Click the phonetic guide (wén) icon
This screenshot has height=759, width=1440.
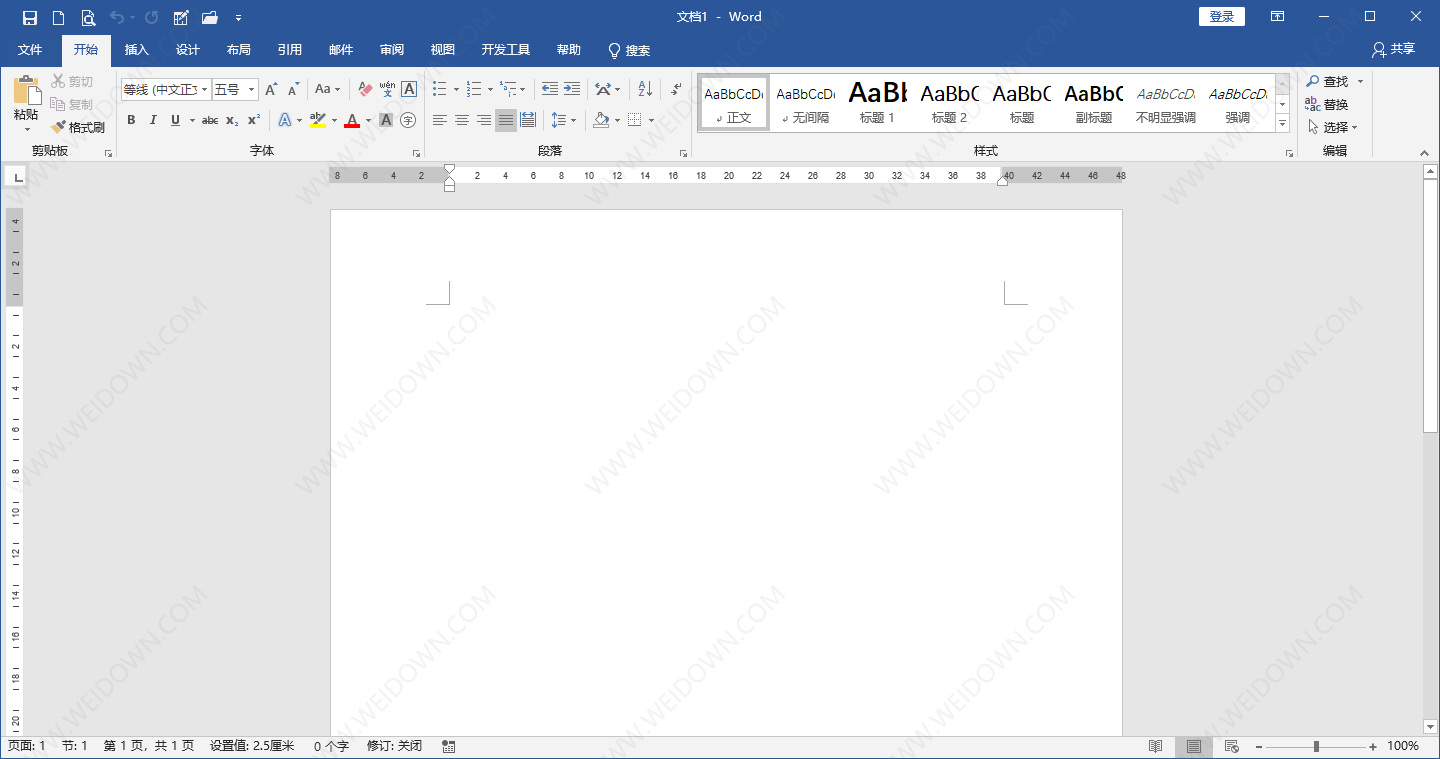(x=387, y=90)
